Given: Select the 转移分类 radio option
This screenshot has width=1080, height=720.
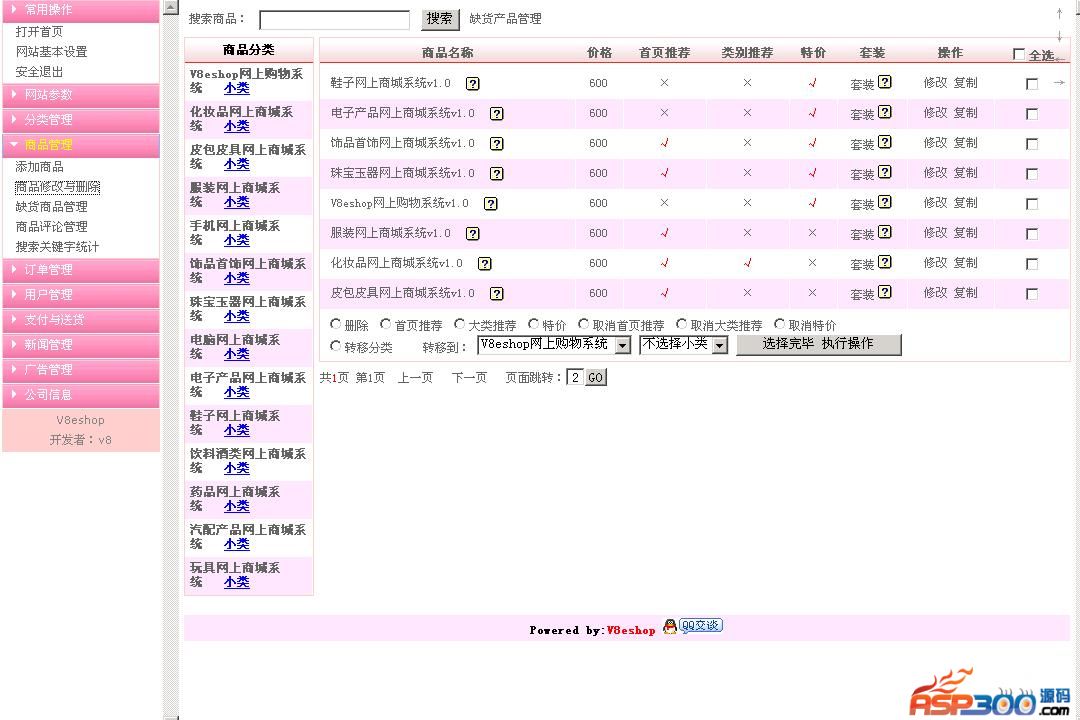Looking at the screenshot, I should pos(335,346).
